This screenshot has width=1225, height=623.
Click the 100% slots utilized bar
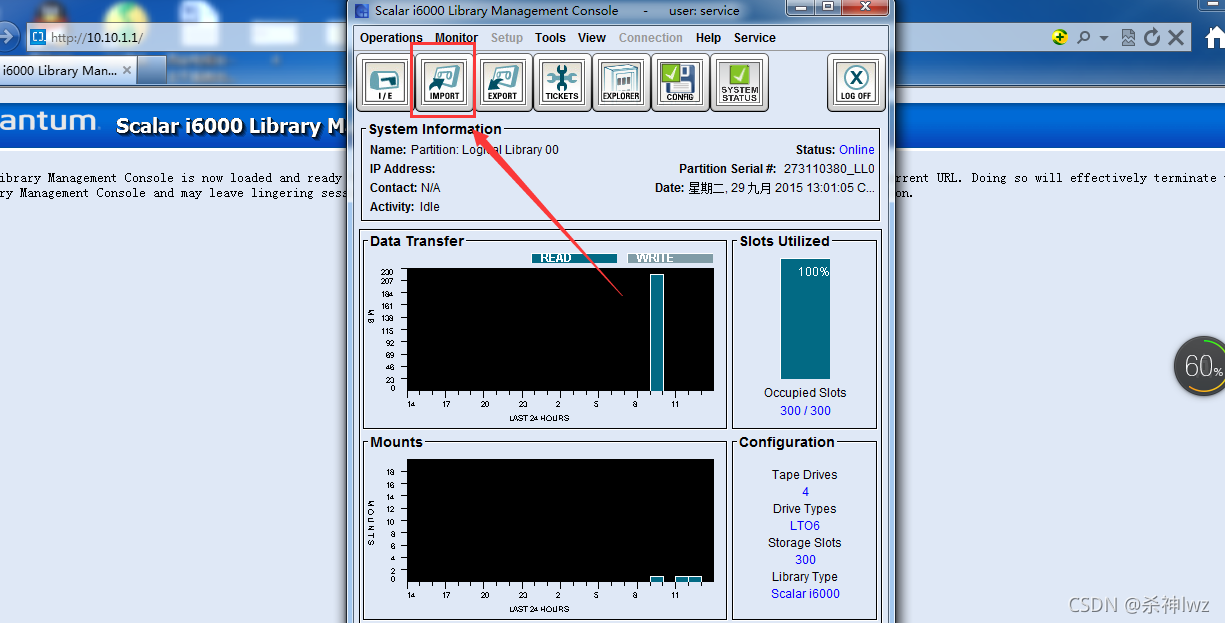[805, 319]
